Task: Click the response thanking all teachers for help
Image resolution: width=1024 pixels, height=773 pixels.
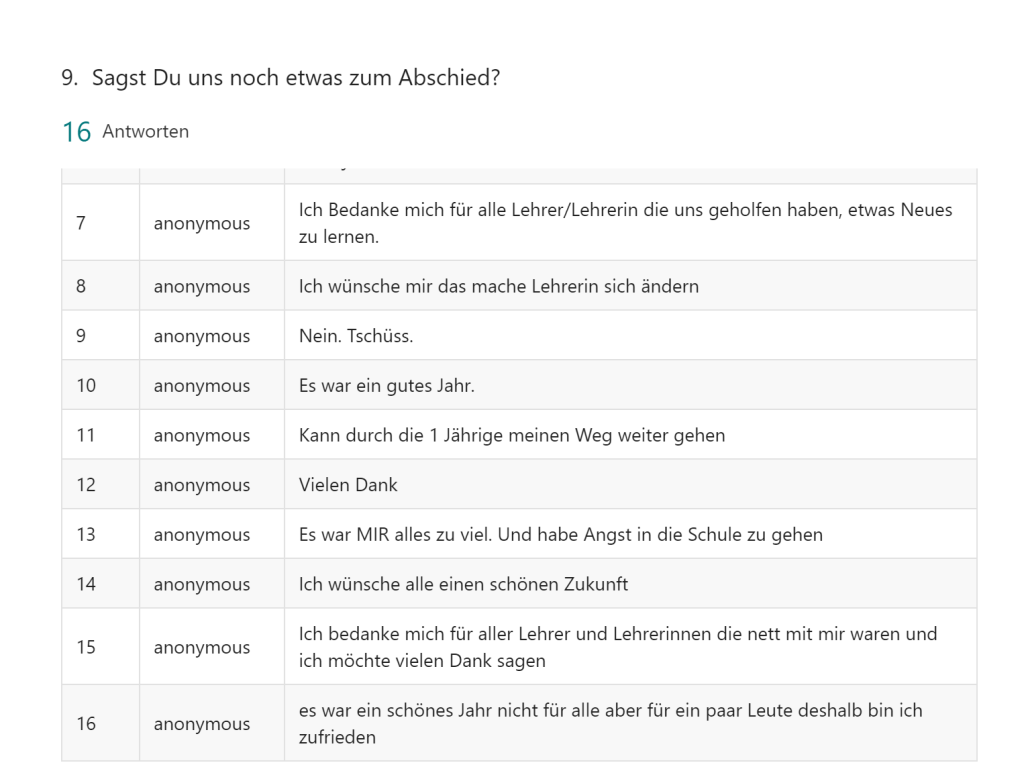Action: tap(625, 223)
